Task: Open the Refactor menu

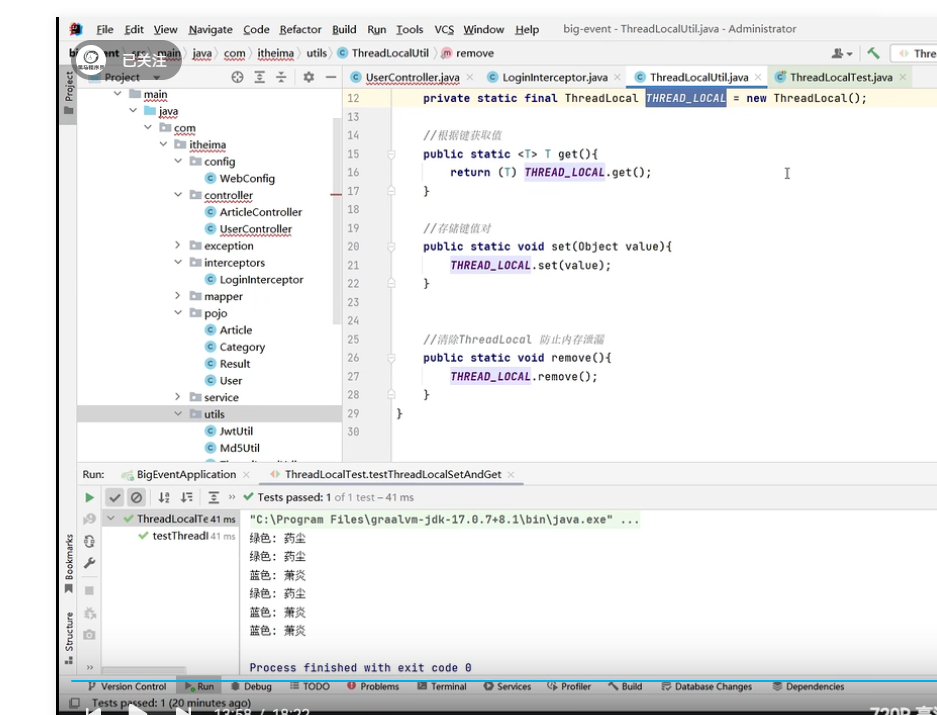Action: pos(300,29)
